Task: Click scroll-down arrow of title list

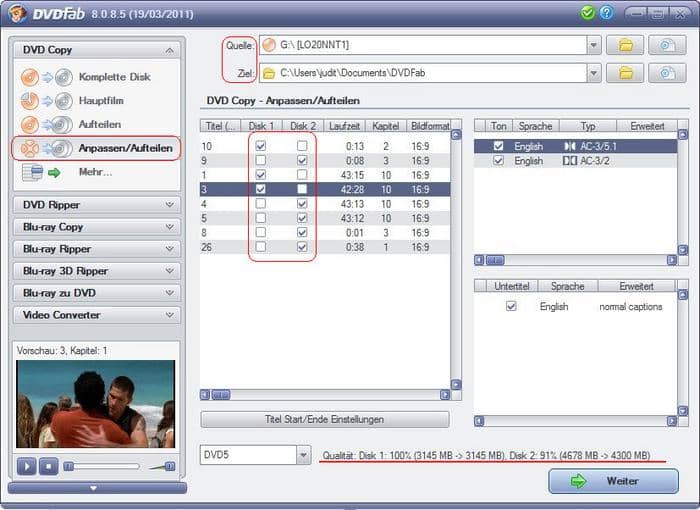Action: pyautogui.click(x=456, y=385)
